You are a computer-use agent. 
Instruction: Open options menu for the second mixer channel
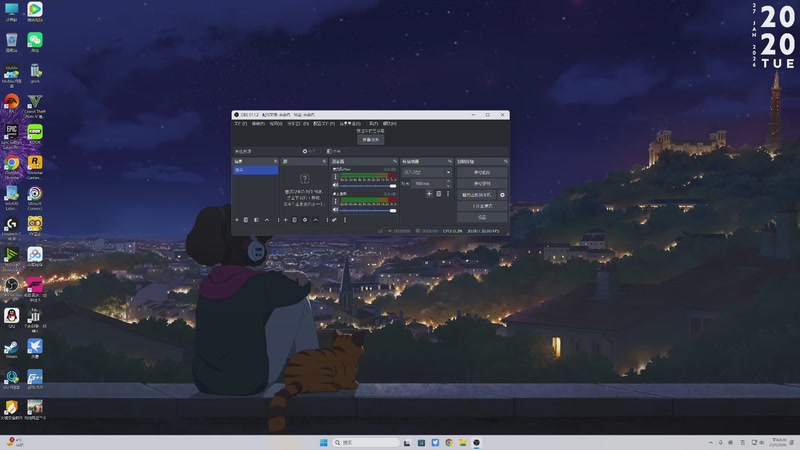(x=335, y=201)
